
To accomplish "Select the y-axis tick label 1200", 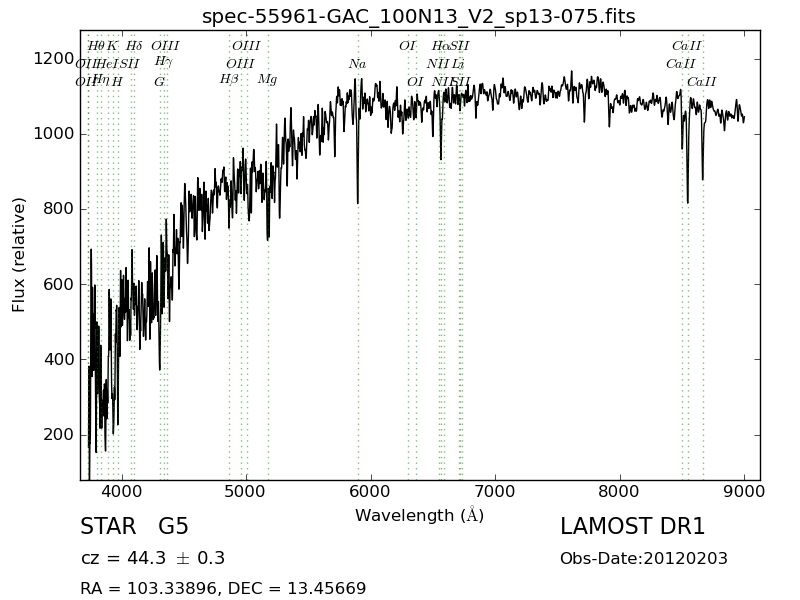I will [x=54, y=59].
